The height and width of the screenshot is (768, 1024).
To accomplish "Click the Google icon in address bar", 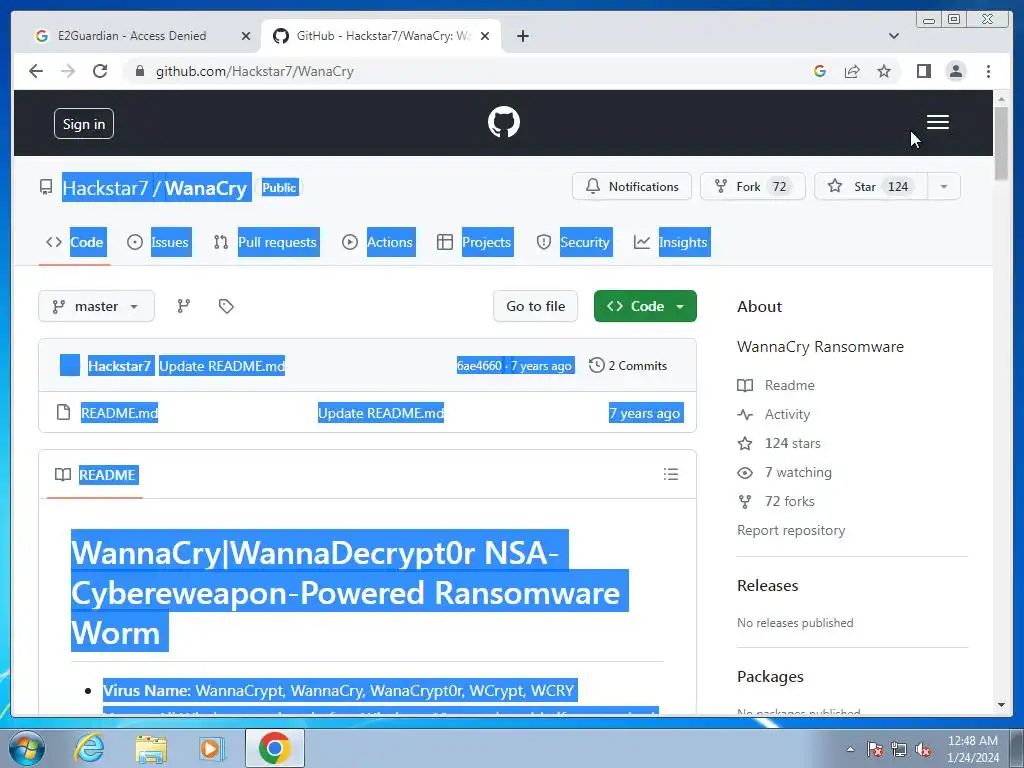I will 820,71.
